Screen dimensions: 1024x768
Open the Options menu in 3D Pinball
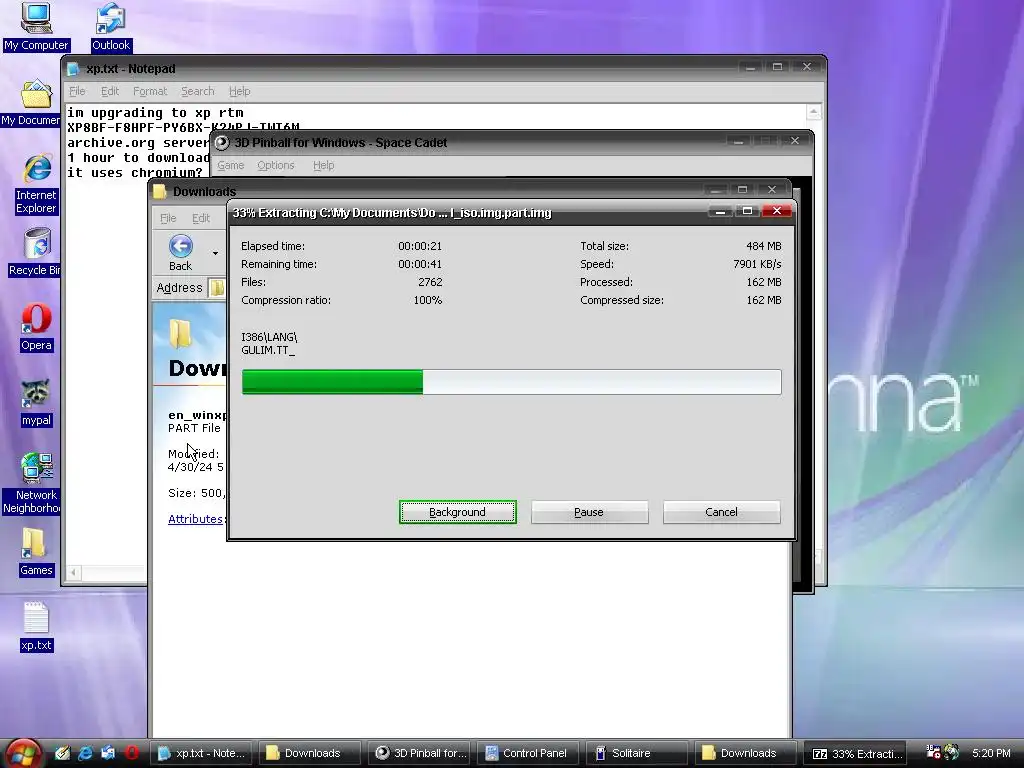(x=276, y=165)
